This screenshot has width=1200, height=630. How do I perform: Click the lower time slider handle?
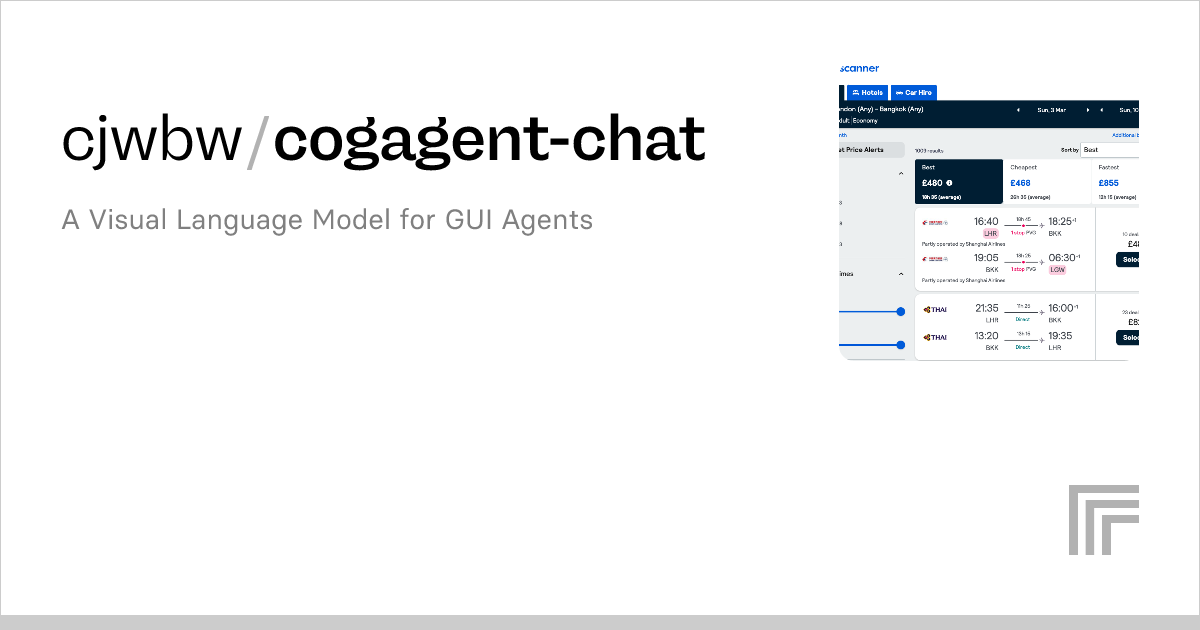(901, 345)
